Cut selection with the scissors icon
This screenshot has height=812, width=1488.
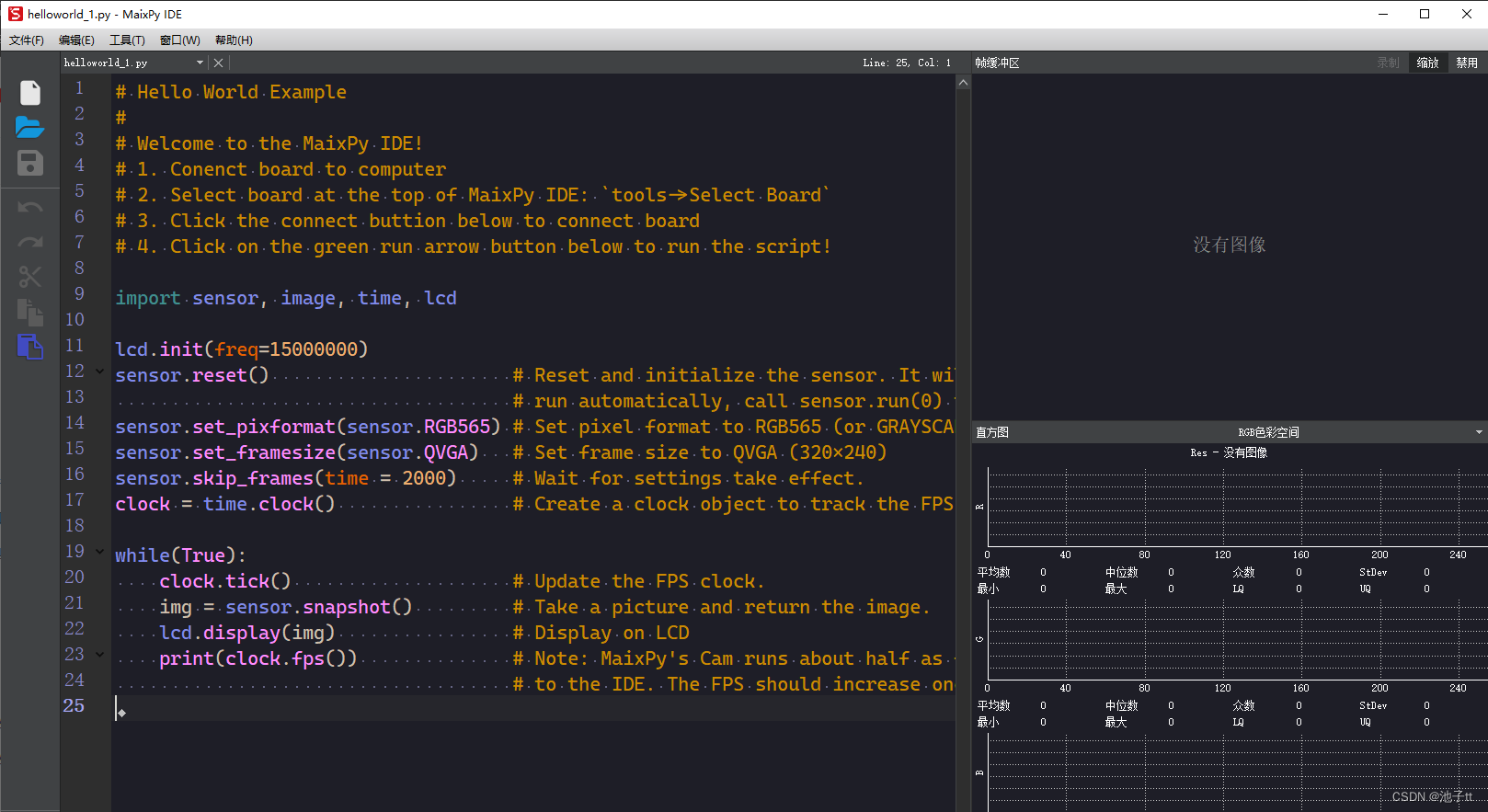point(30,277)
